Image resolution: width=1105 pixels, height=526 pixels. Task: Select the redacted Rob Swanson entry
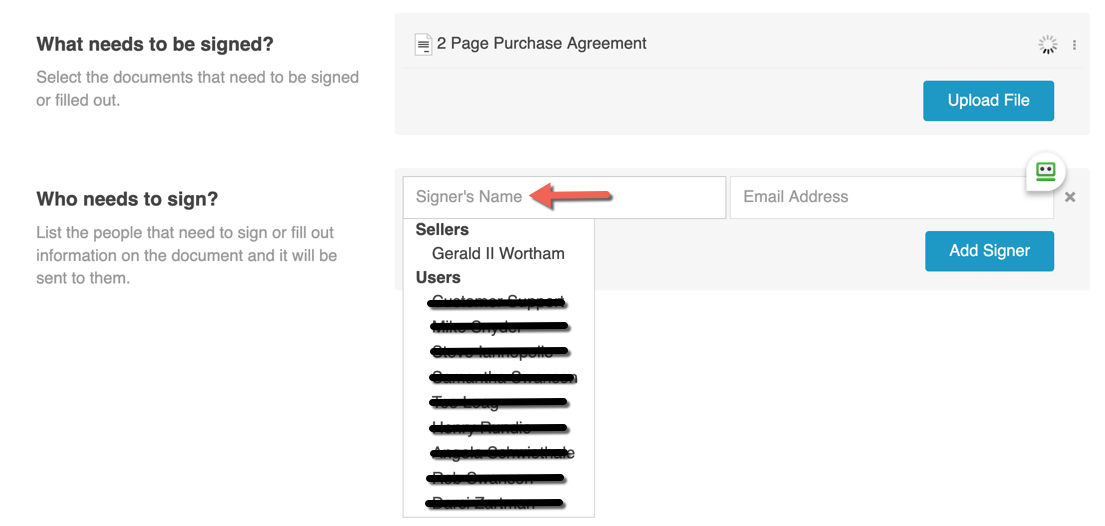pos(495,478)
